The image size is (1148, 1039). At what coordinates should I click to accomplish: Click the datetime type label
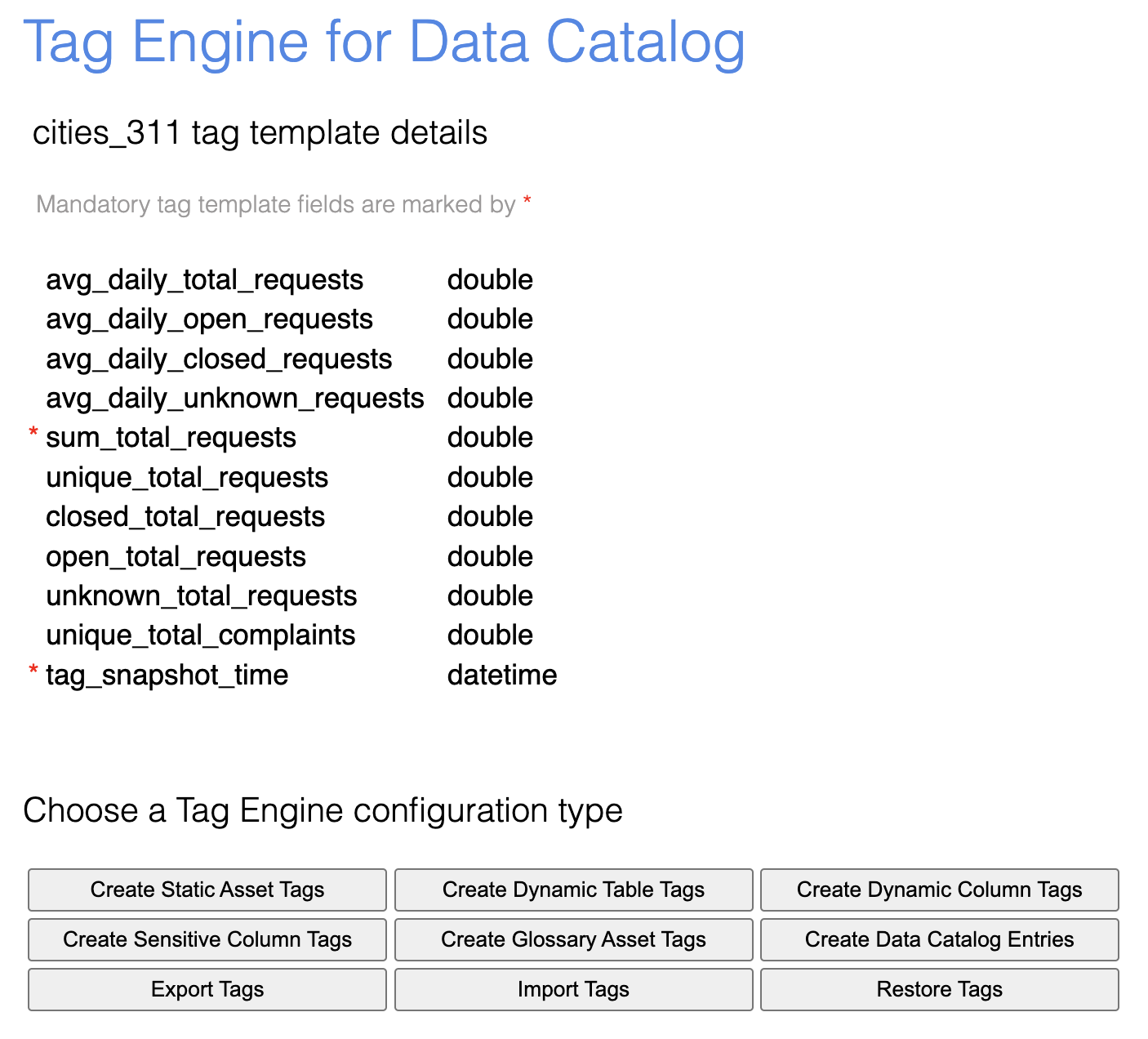tap(502, 675)
